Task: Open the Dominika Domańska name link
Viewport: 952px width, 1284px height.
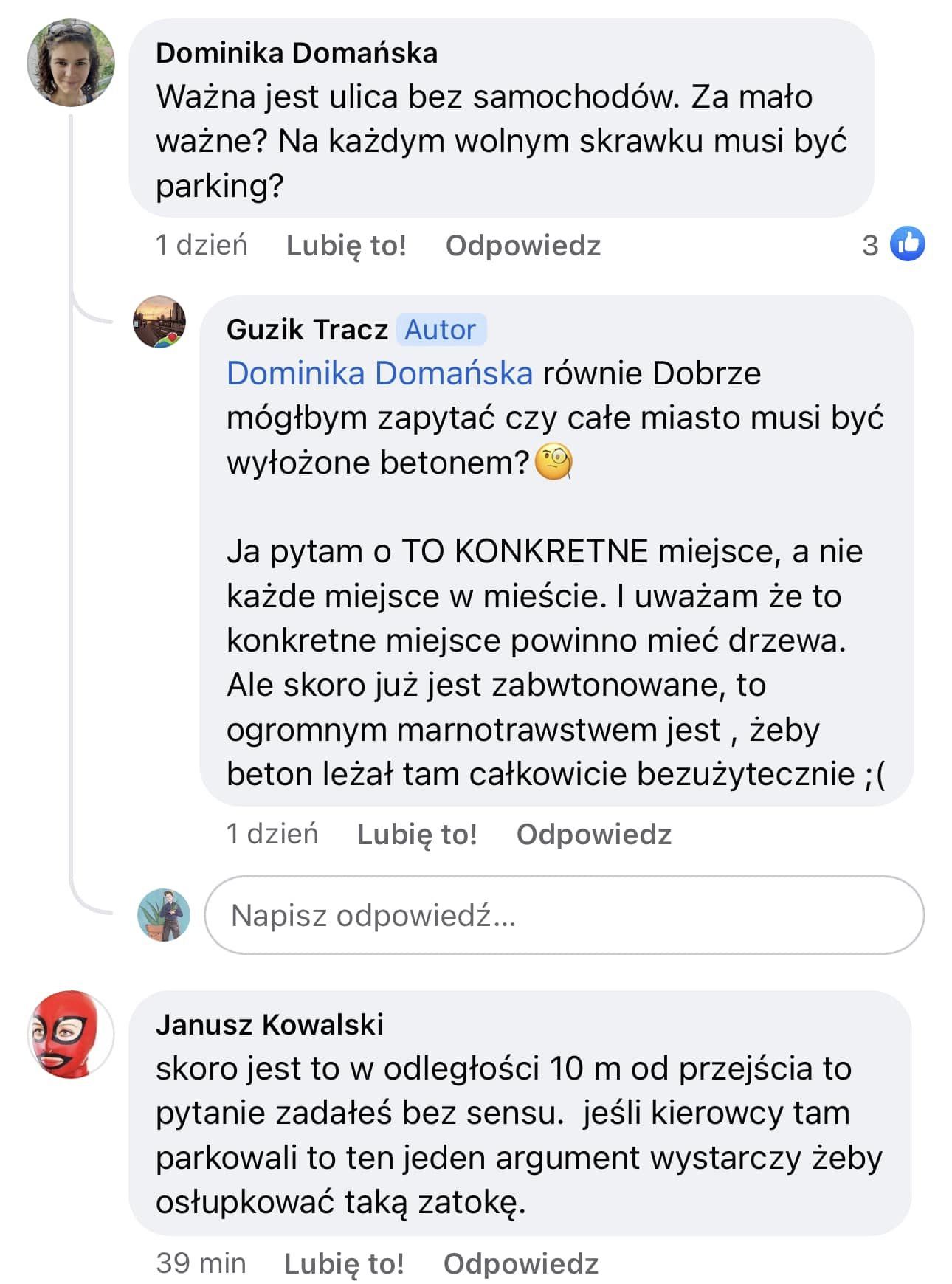Action: 297,53
